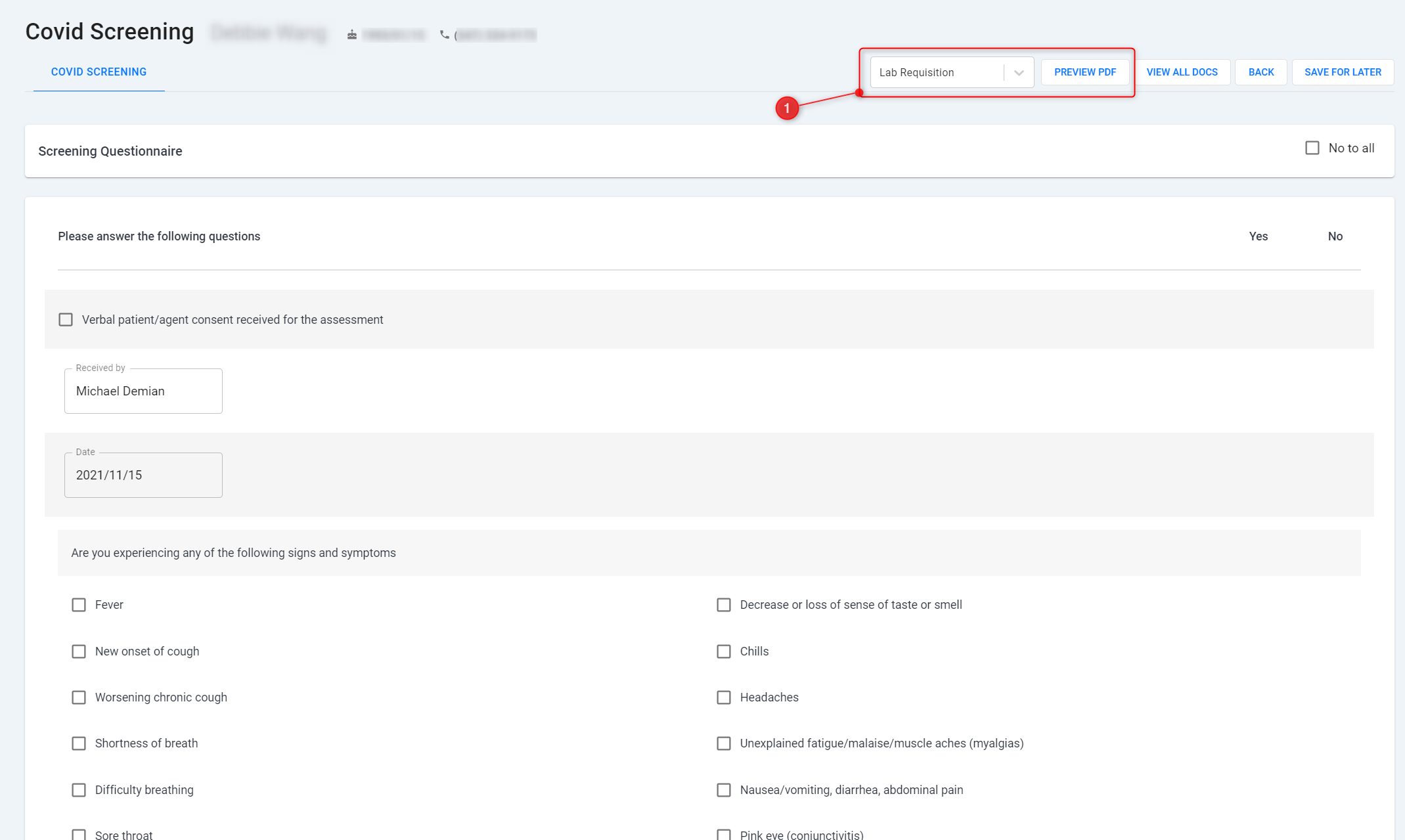Click Save For Later button
The height and width of the screenshot is (840, 1405).
tap(1343, 72)
